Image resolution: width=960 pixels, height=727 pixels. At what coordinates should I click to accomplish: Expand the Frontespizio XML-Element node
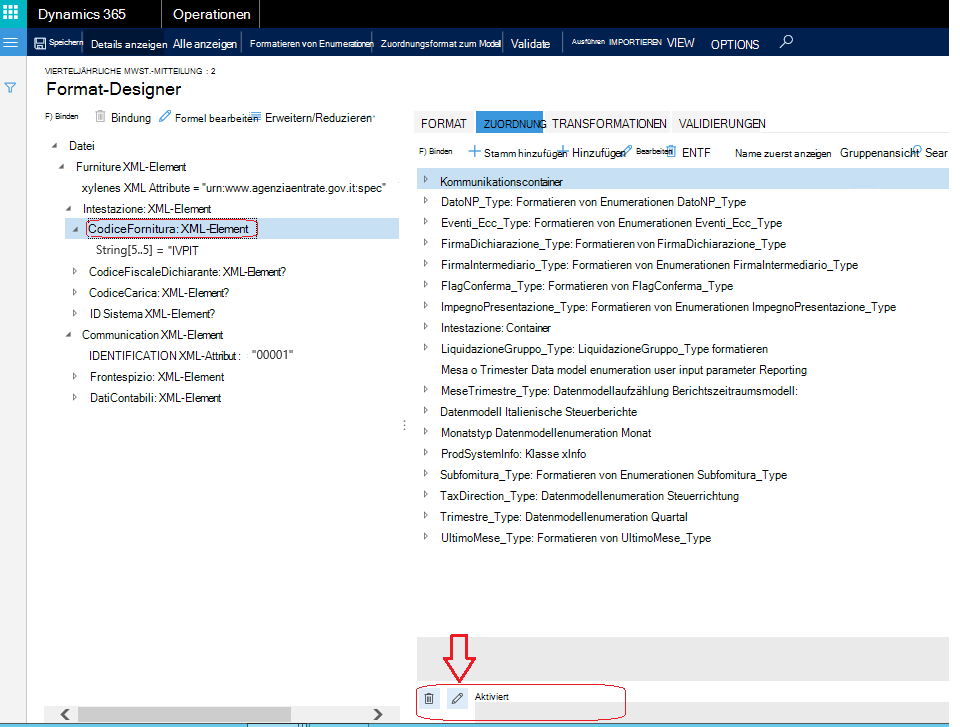tap(75, 376)
